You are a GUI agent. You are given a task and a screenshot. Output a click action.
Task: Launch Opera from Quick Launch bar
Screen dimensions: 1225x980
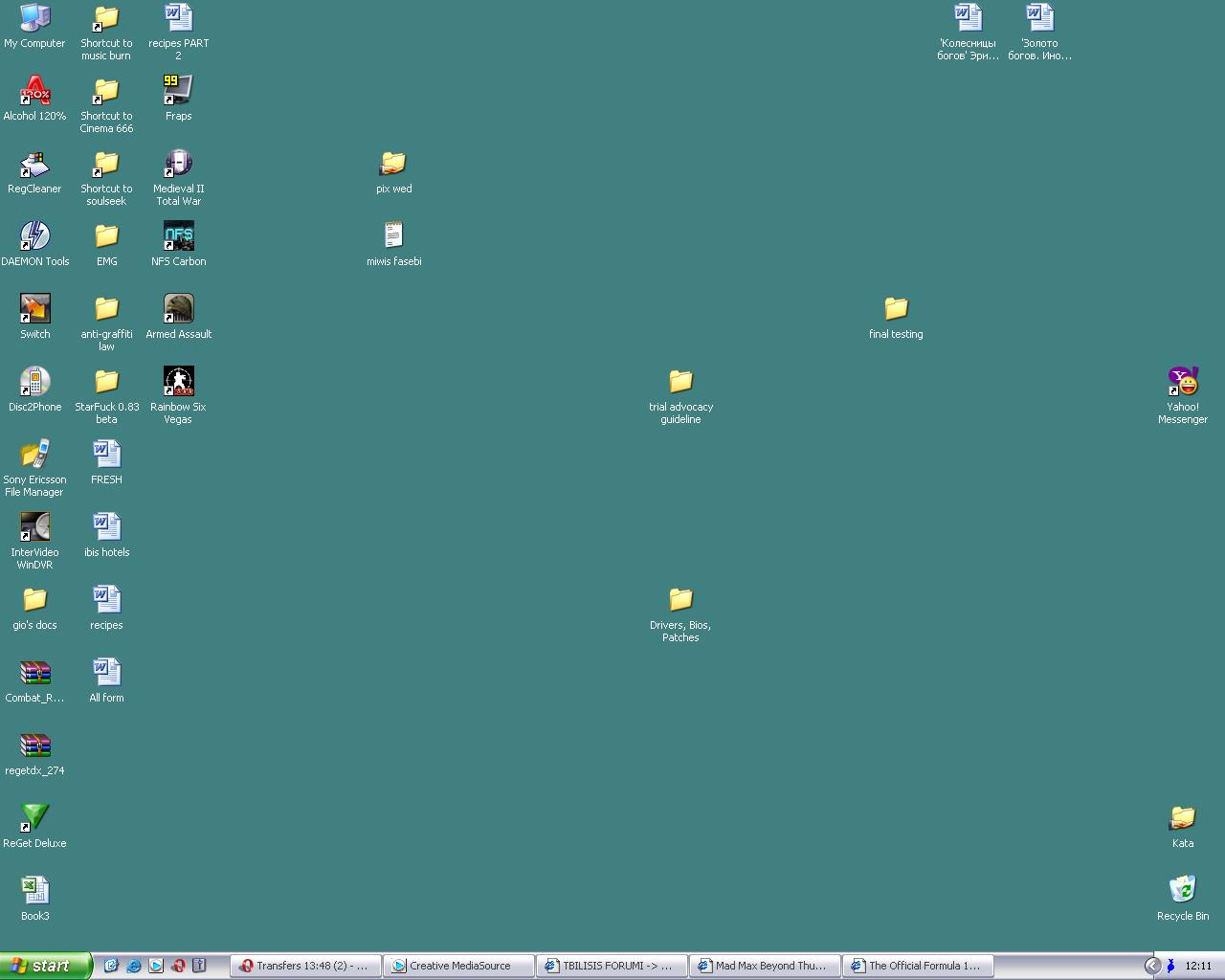(177, 966)
